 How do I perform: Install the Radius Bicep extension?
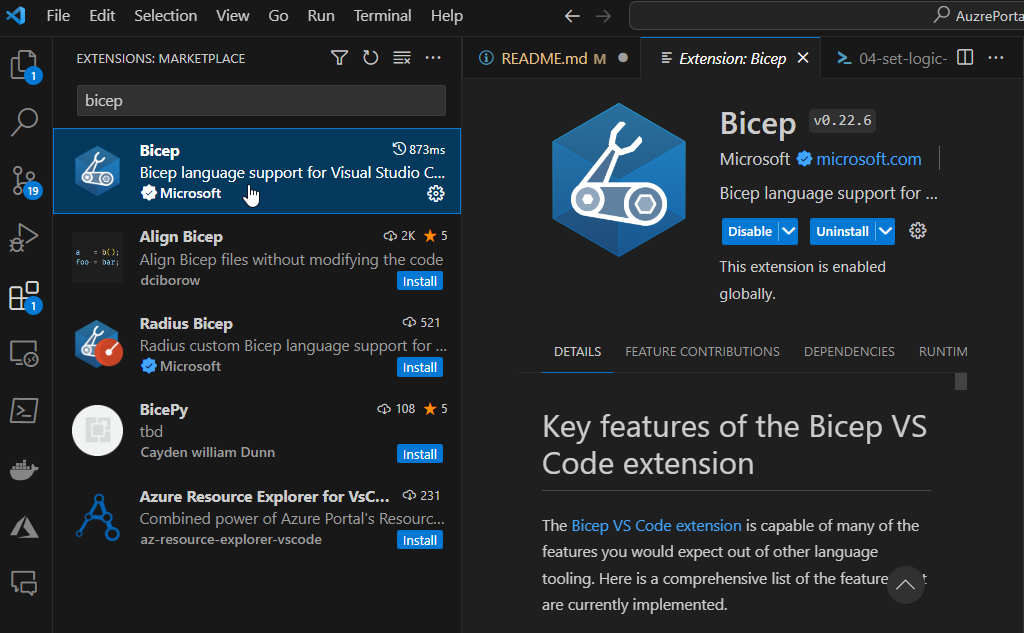coord(420,367)
